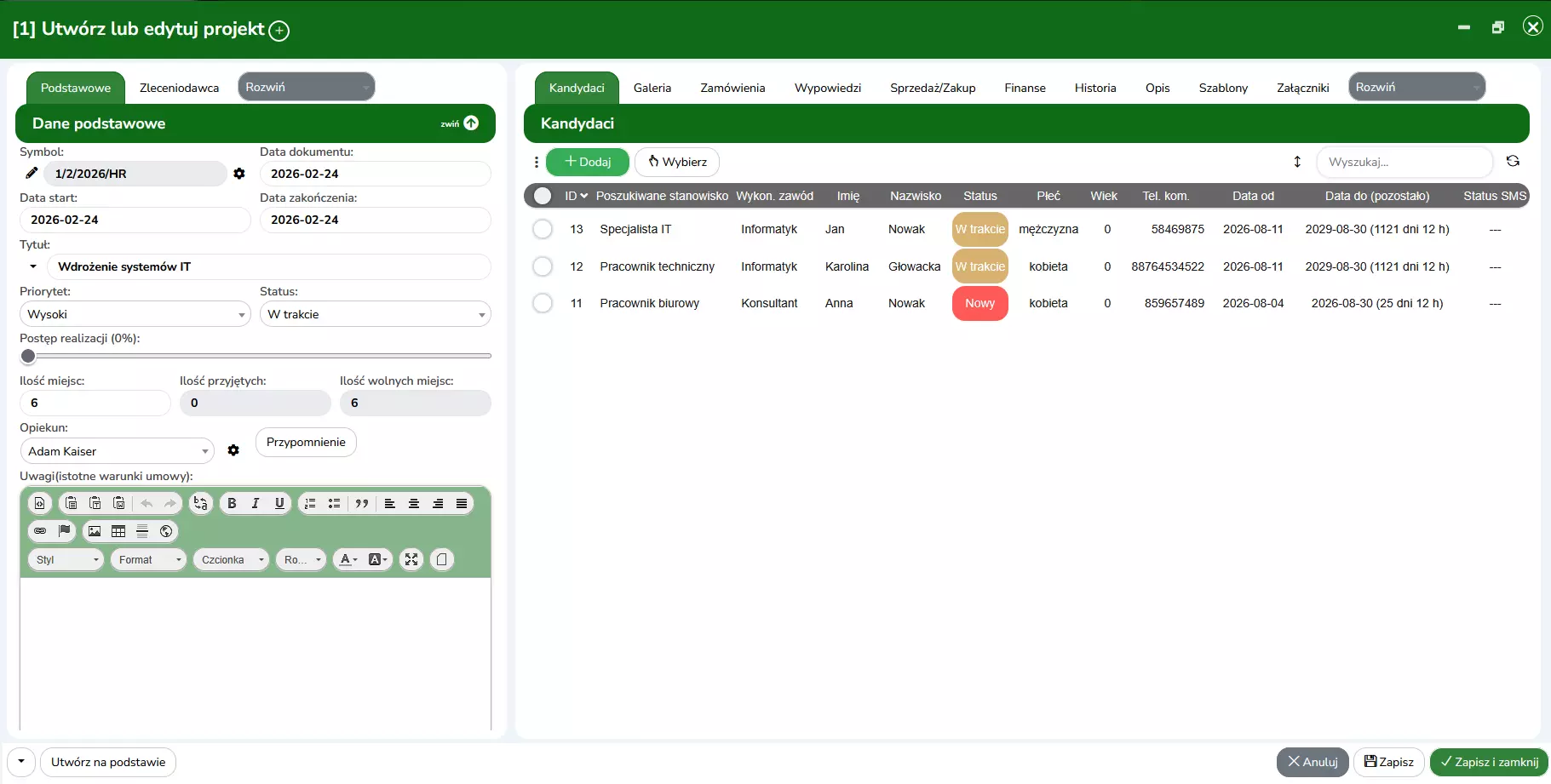Insert a horizontal line
1551x784 pixels.
click(142, 531)
